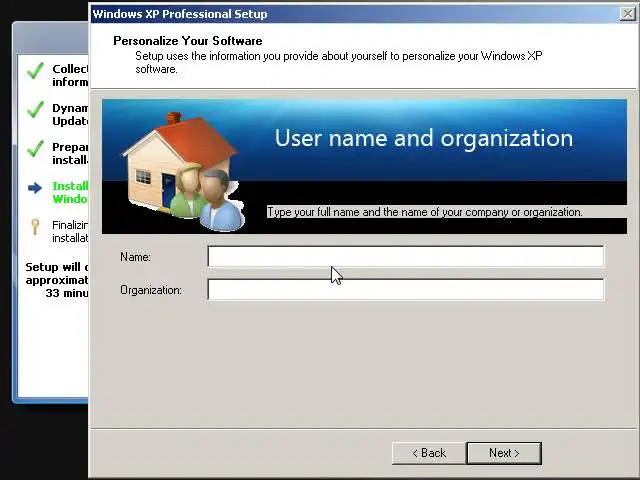Click the 'Organization:' label
640x480 pixels.
[151, 290]
